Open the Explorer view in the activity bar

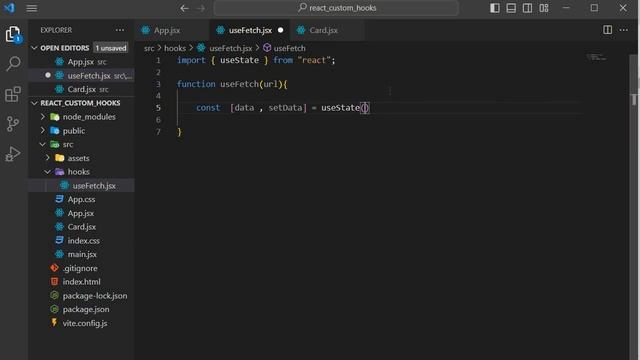(13, 34)
